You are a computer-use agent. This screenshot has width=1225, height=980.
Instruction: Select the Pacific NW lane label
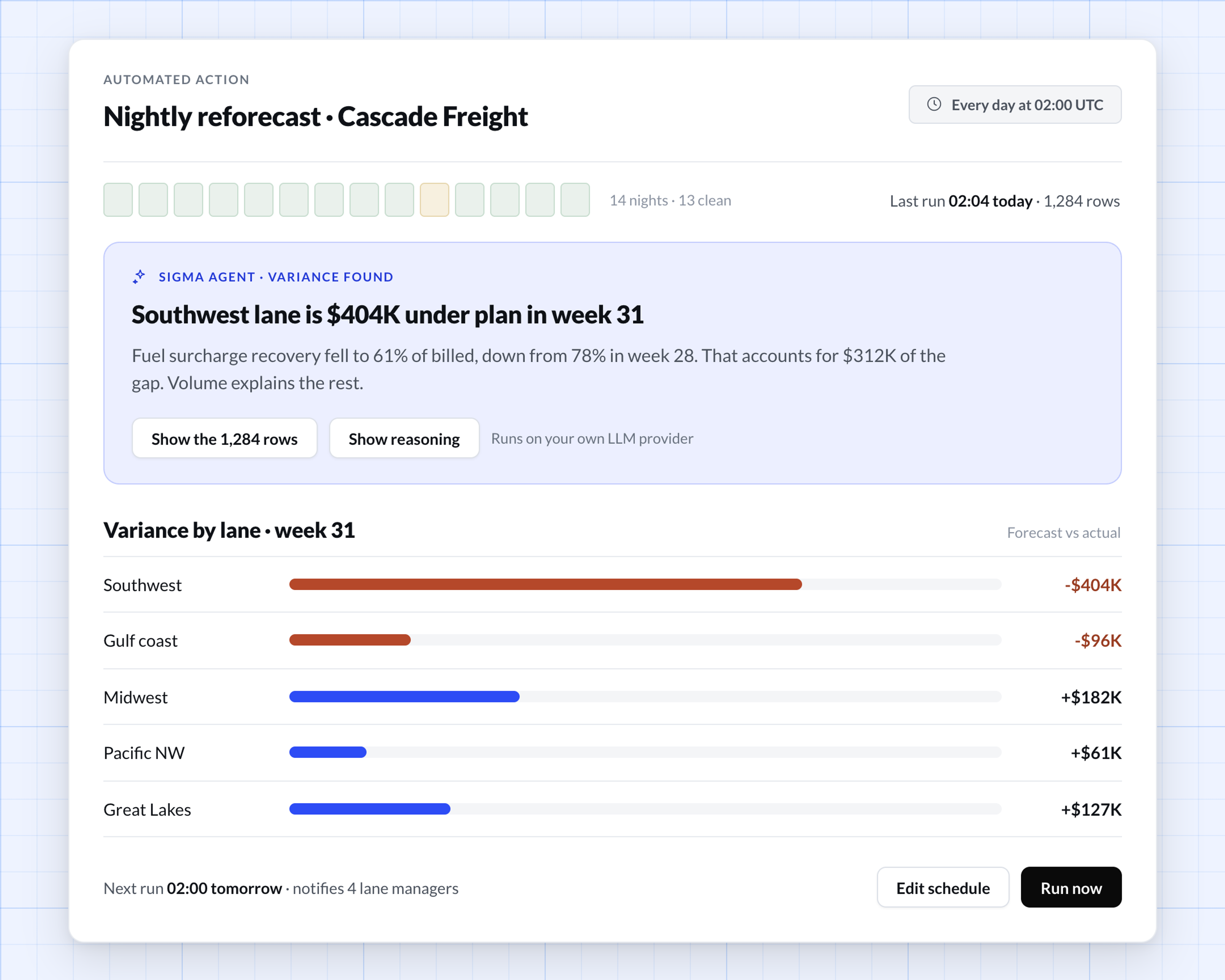coord(144,753)
